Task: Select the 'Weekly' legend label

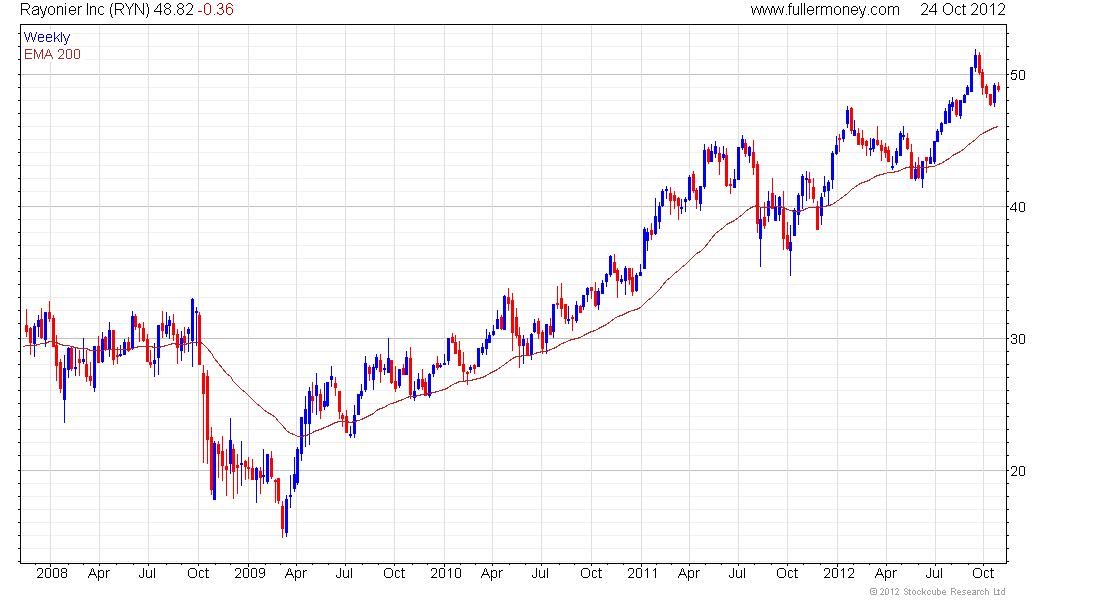Action: (x=47, y=37)
